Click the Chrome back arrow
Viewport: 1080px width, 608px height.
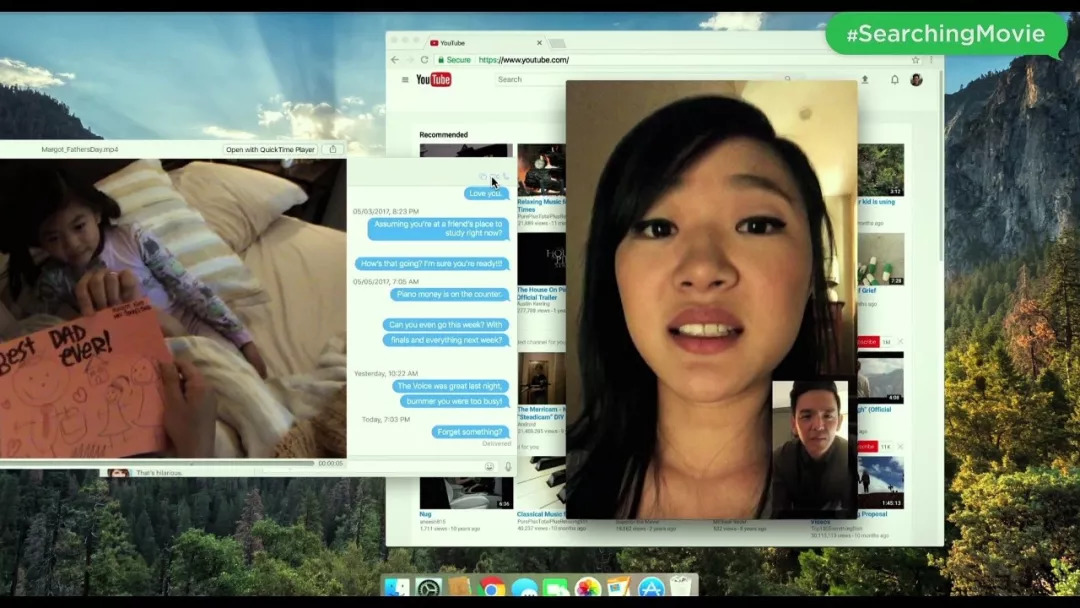[x=395, y=60]
